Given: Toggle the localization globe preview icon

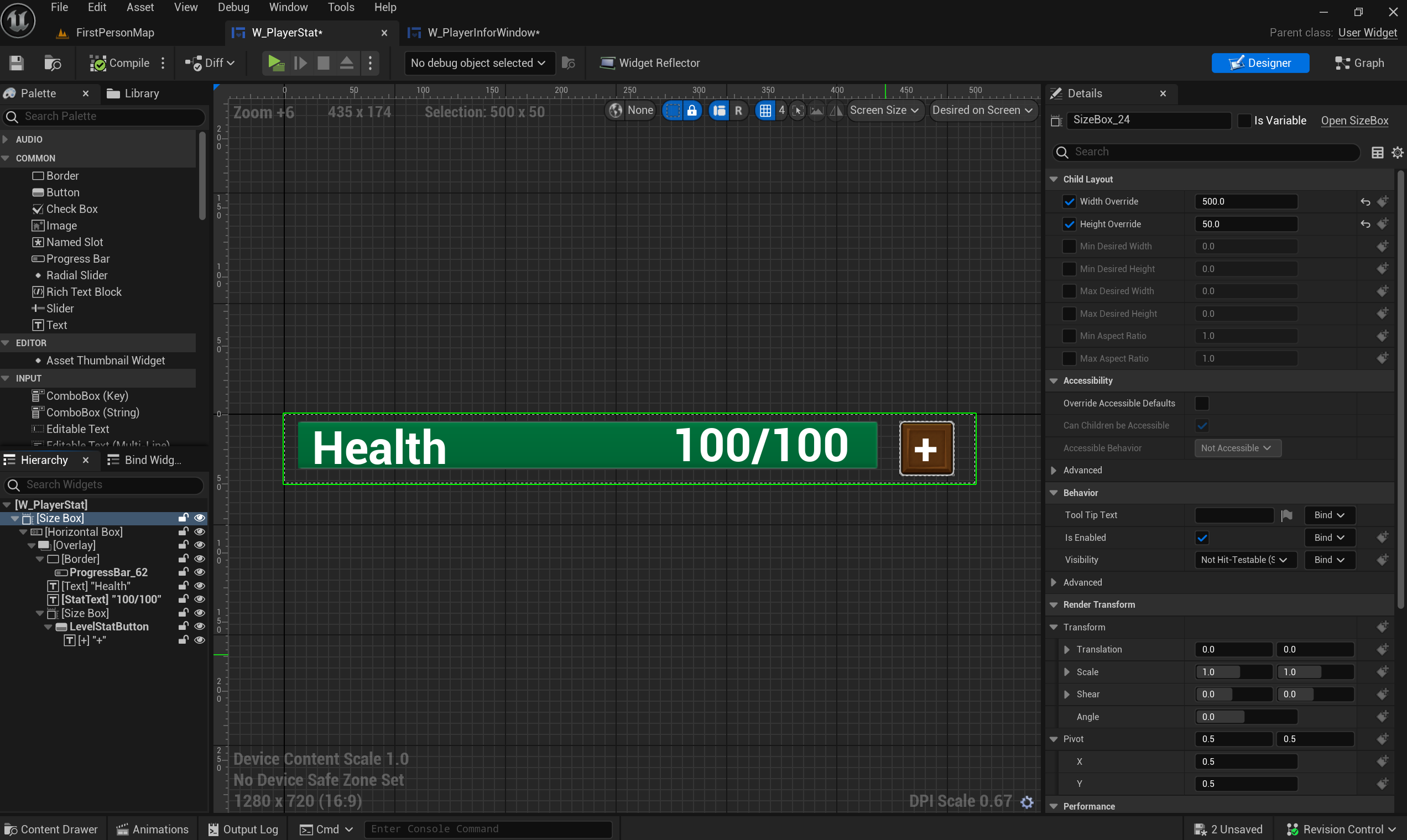Looking at the screenshot, I should pos(615,111).
